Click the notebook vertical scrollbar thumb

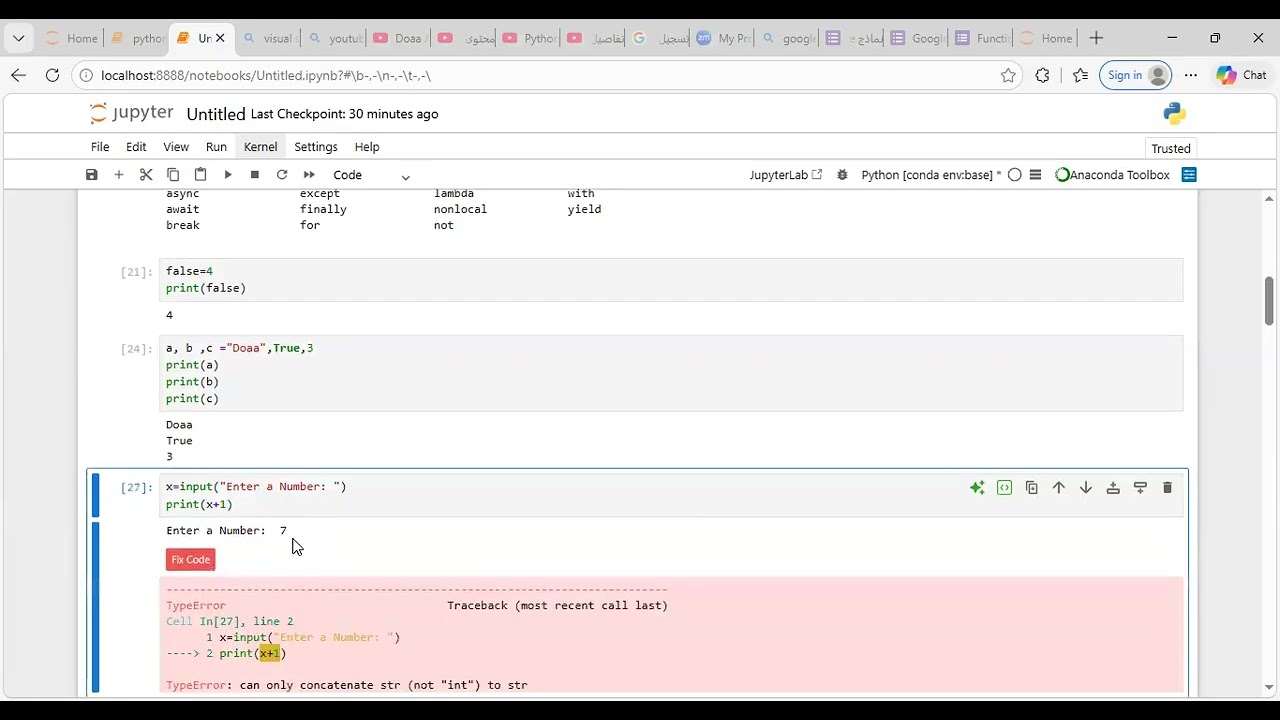(x=1269, y=300)
